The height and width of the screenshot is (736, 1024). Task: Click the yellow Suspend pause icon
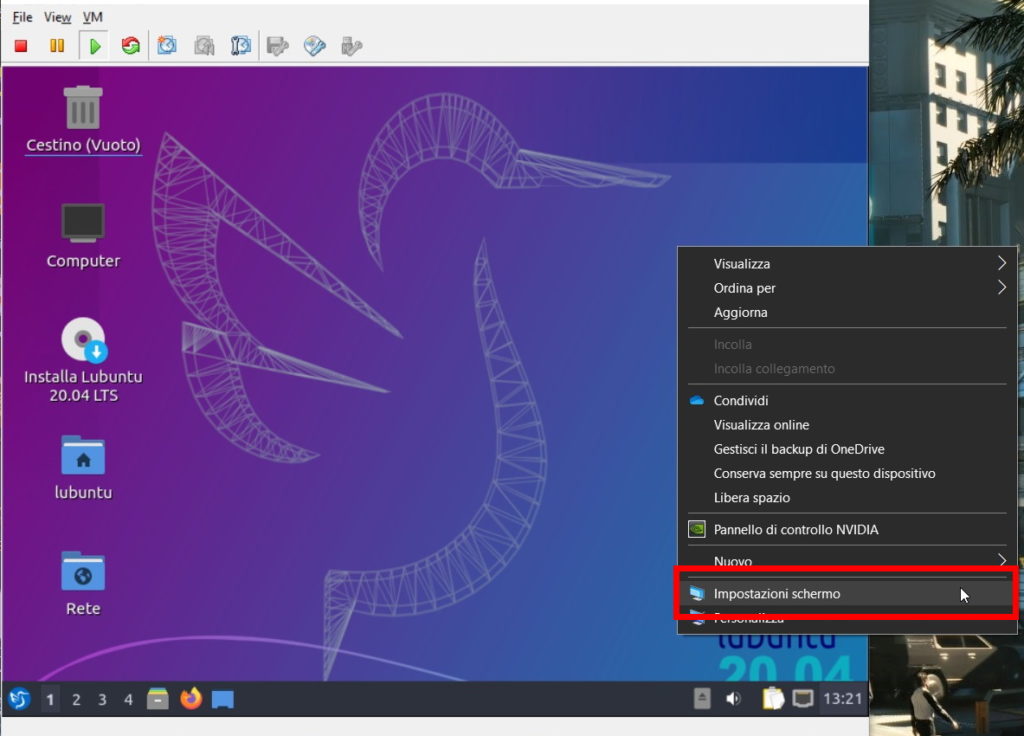(57, 46)
